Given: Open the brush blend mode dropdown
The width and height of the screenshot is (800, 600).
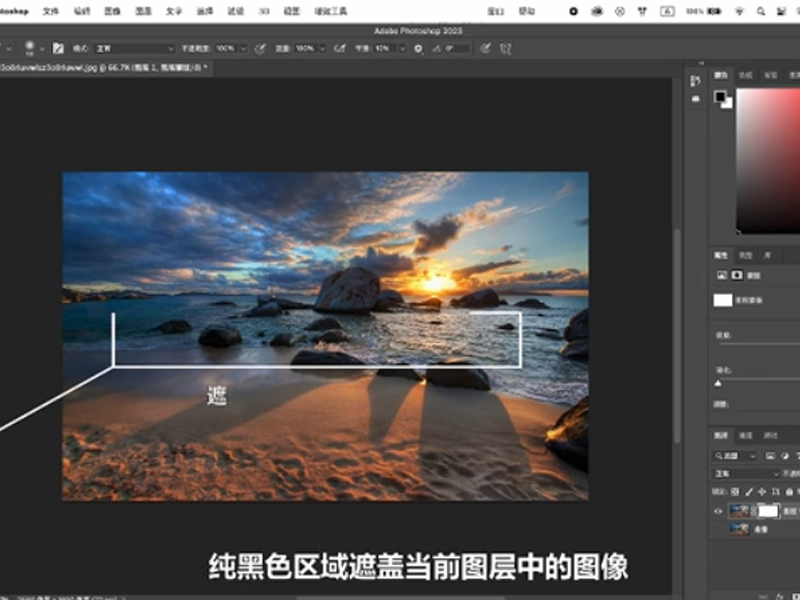Looking at the screenshot, I should pyautogui.click(x=135, y=48).
